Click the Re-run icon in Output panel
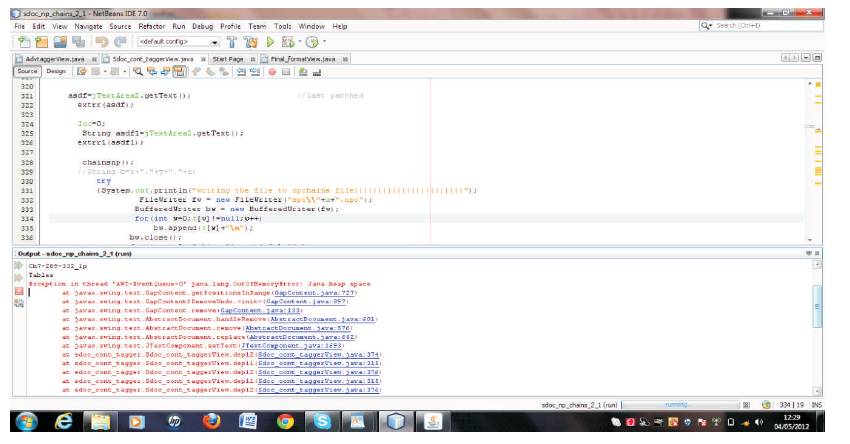The width and height of the screenshot is (850, 444). click(x=19, y=266)
